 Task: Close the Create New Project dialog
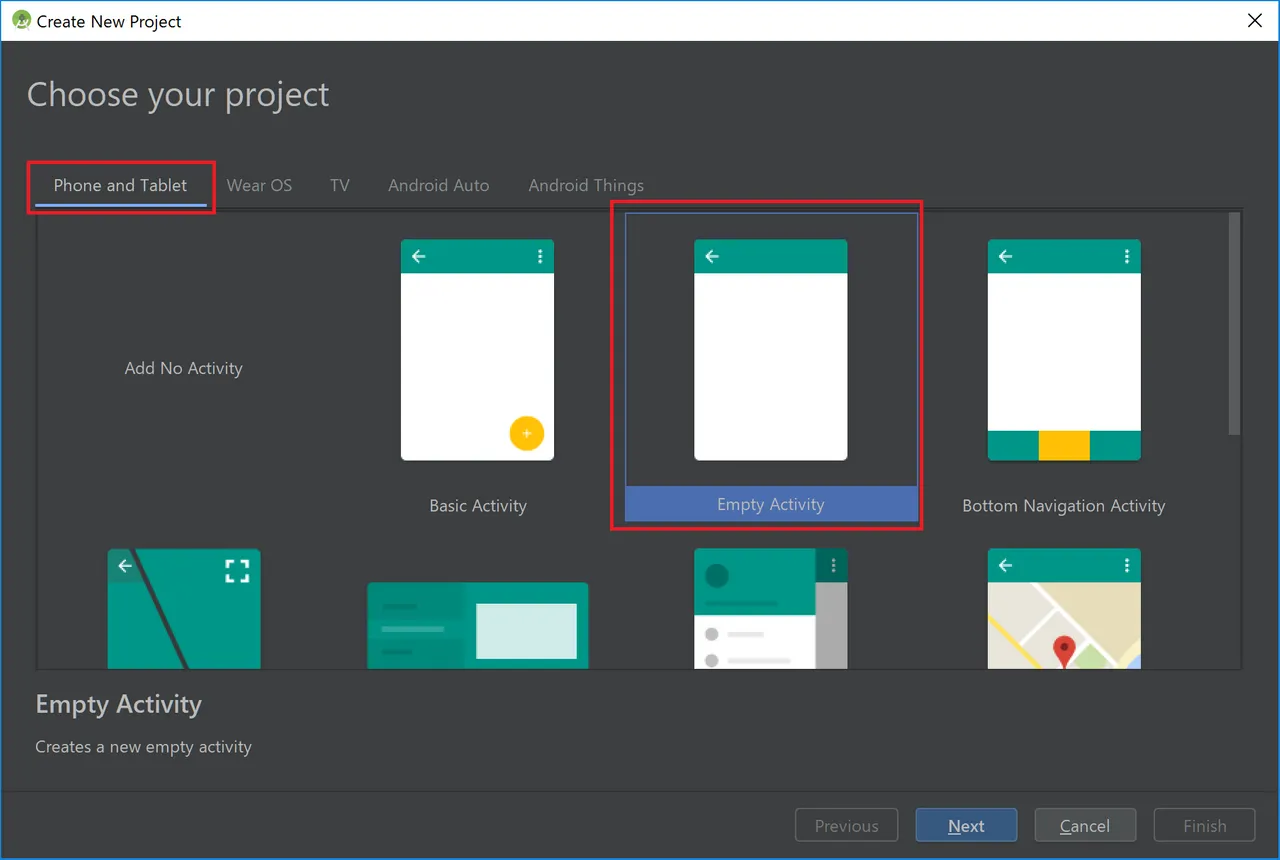coord(1255,20)
